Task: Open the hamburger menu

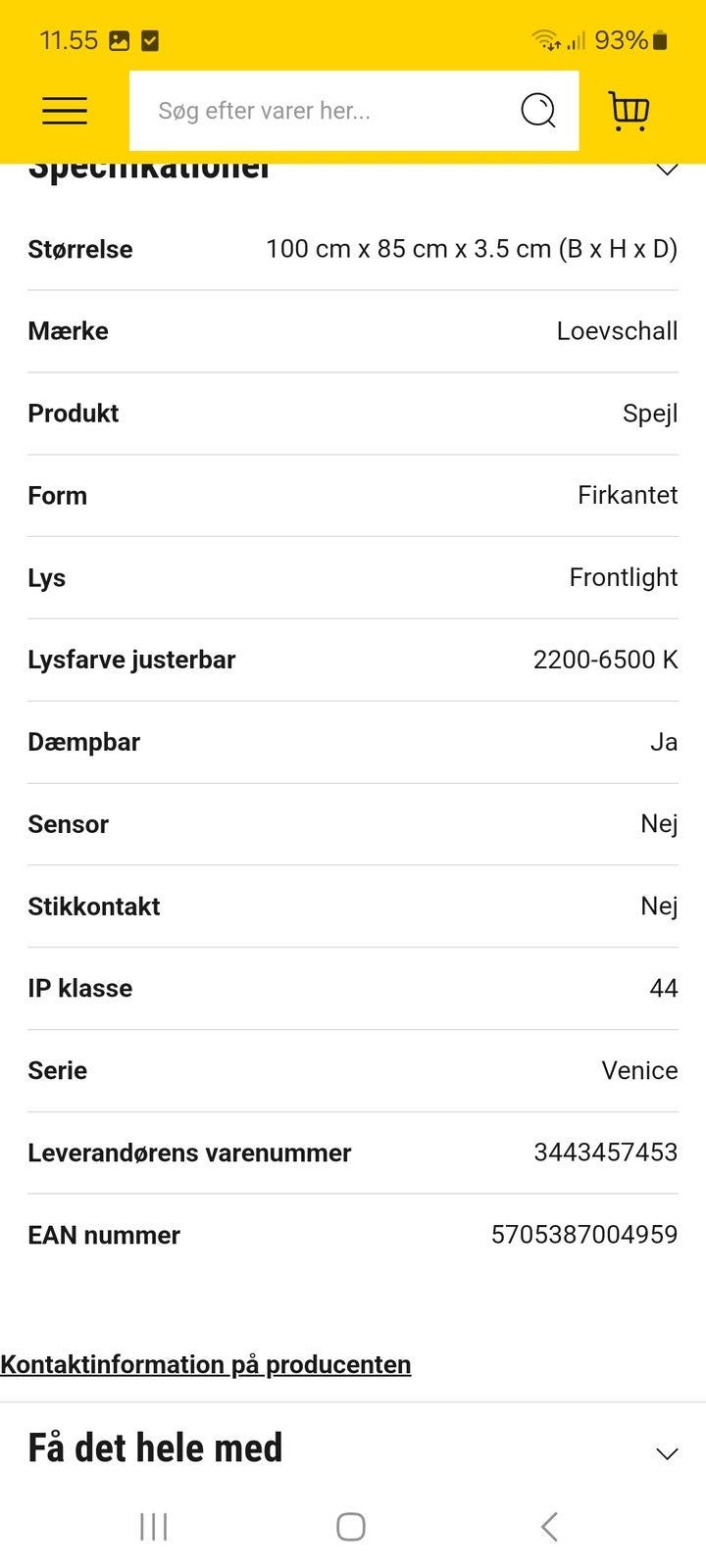Action: (x=65, y=111)
